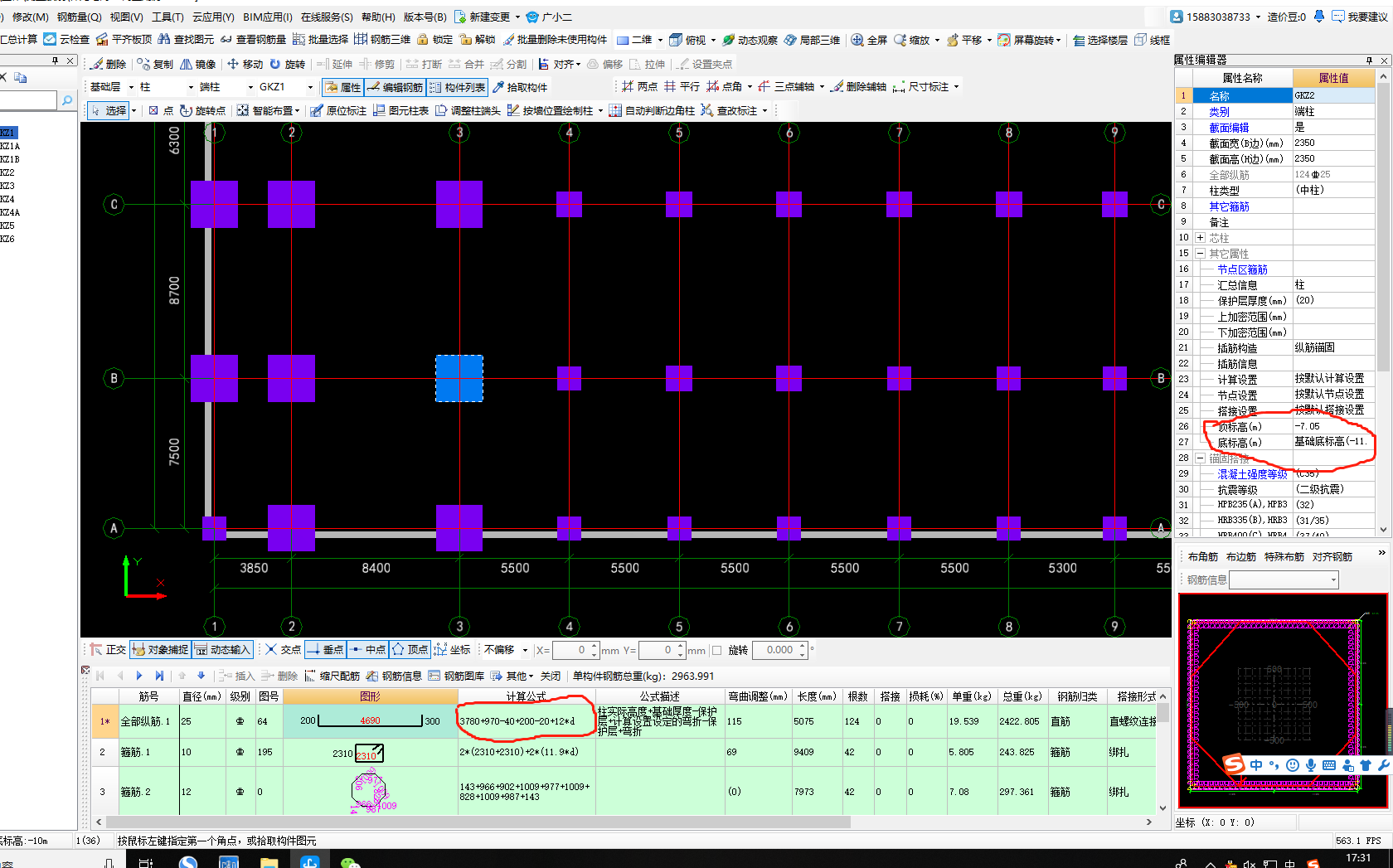Open the 钢筋量(Q) menu
Image resolution: width=1393 pixels, height=868 pixels.
click(79, 17)
